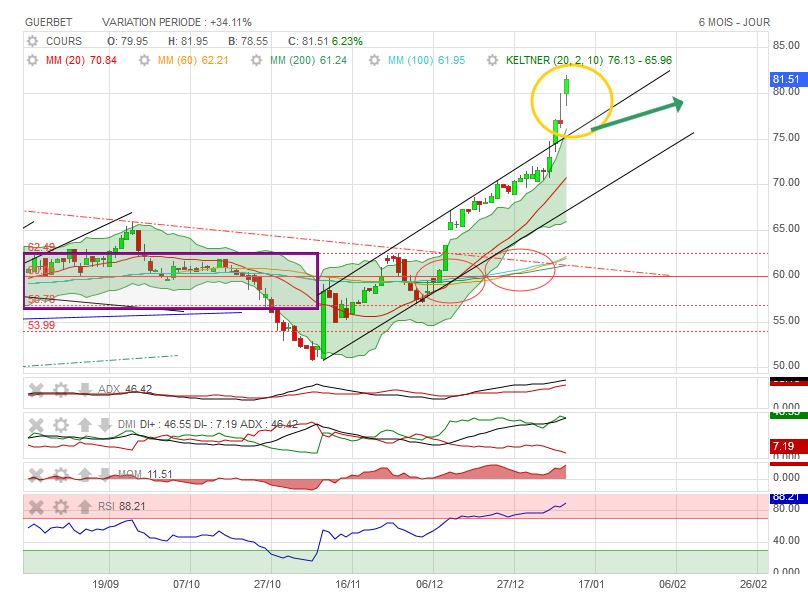The image size is (808, 599).
Task: Click VARIATION PERIODE +34.11% text
Action: [177, 22]
